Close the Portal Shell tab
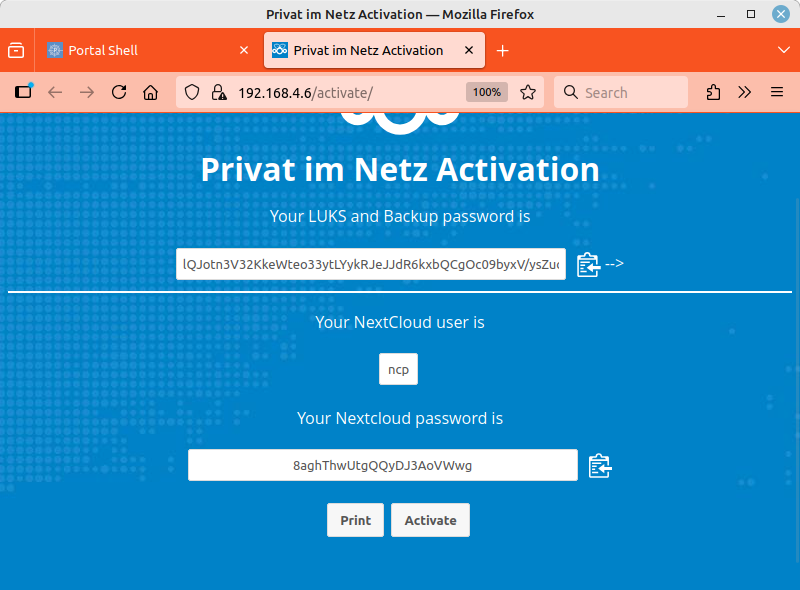The image size is (800, 590). [244, 50]
